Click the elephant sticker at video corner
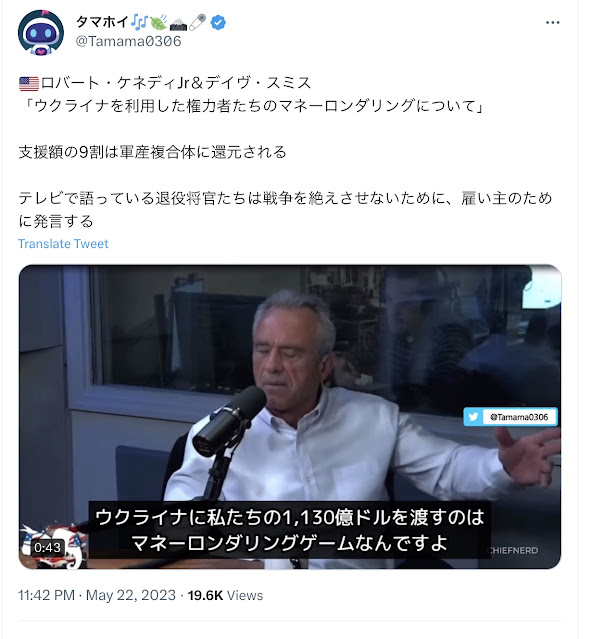The image size is (602, 639). click(x=53, y=545)
